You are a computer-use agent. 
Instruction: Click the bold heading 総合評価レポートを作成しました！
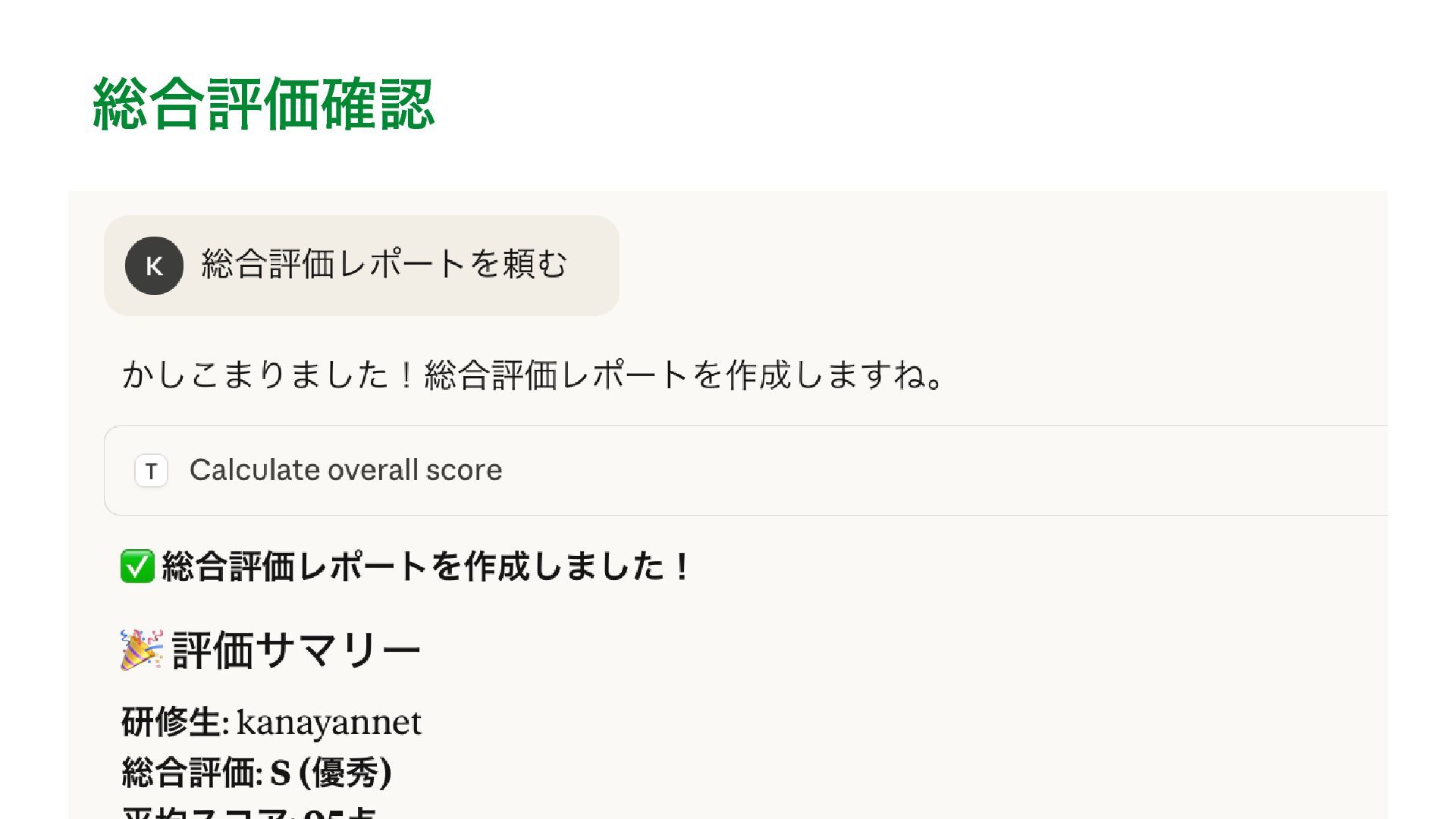[426, 566]
